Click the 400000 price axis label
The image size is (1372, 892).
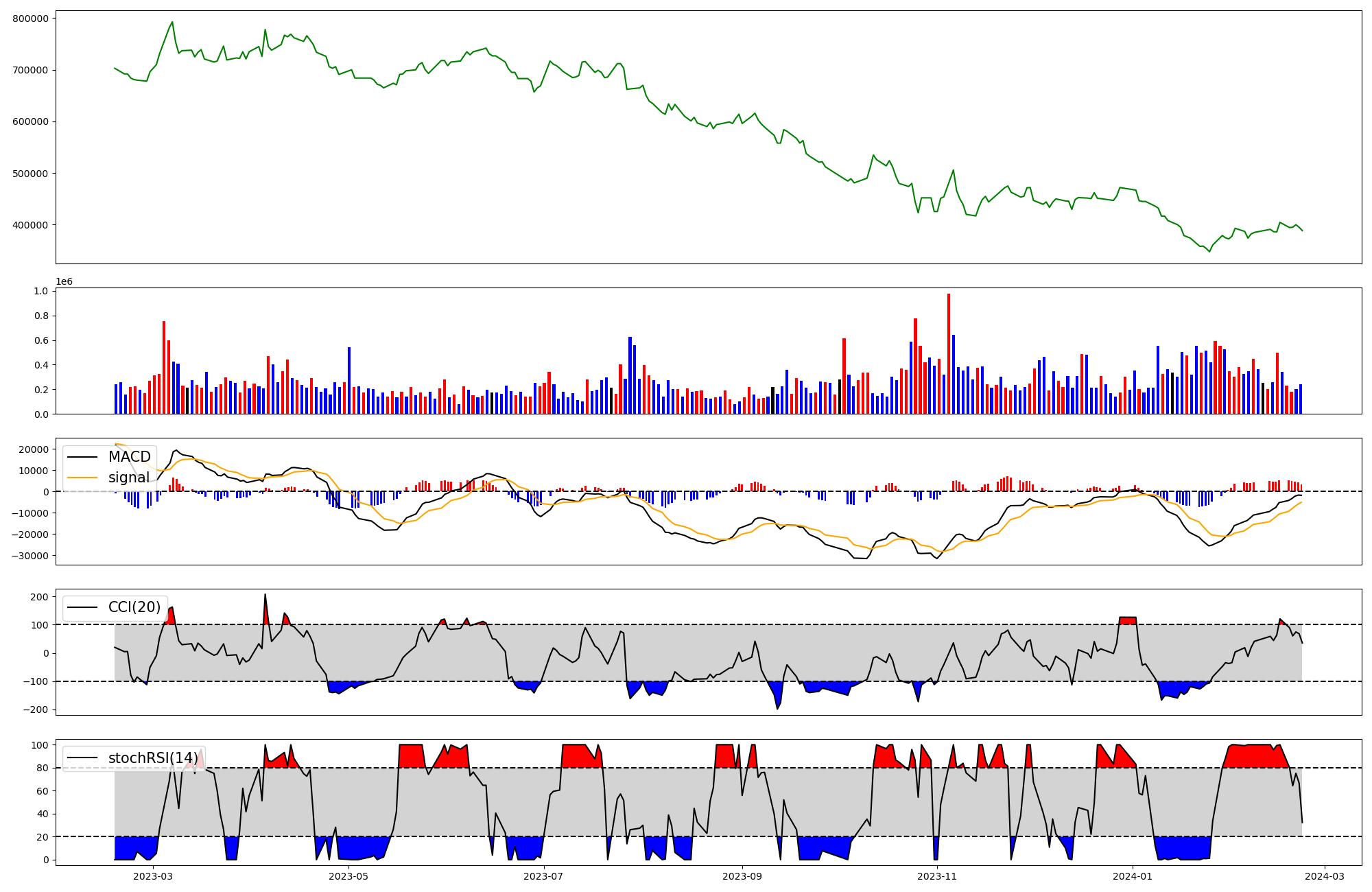click(x=31, y=225)
